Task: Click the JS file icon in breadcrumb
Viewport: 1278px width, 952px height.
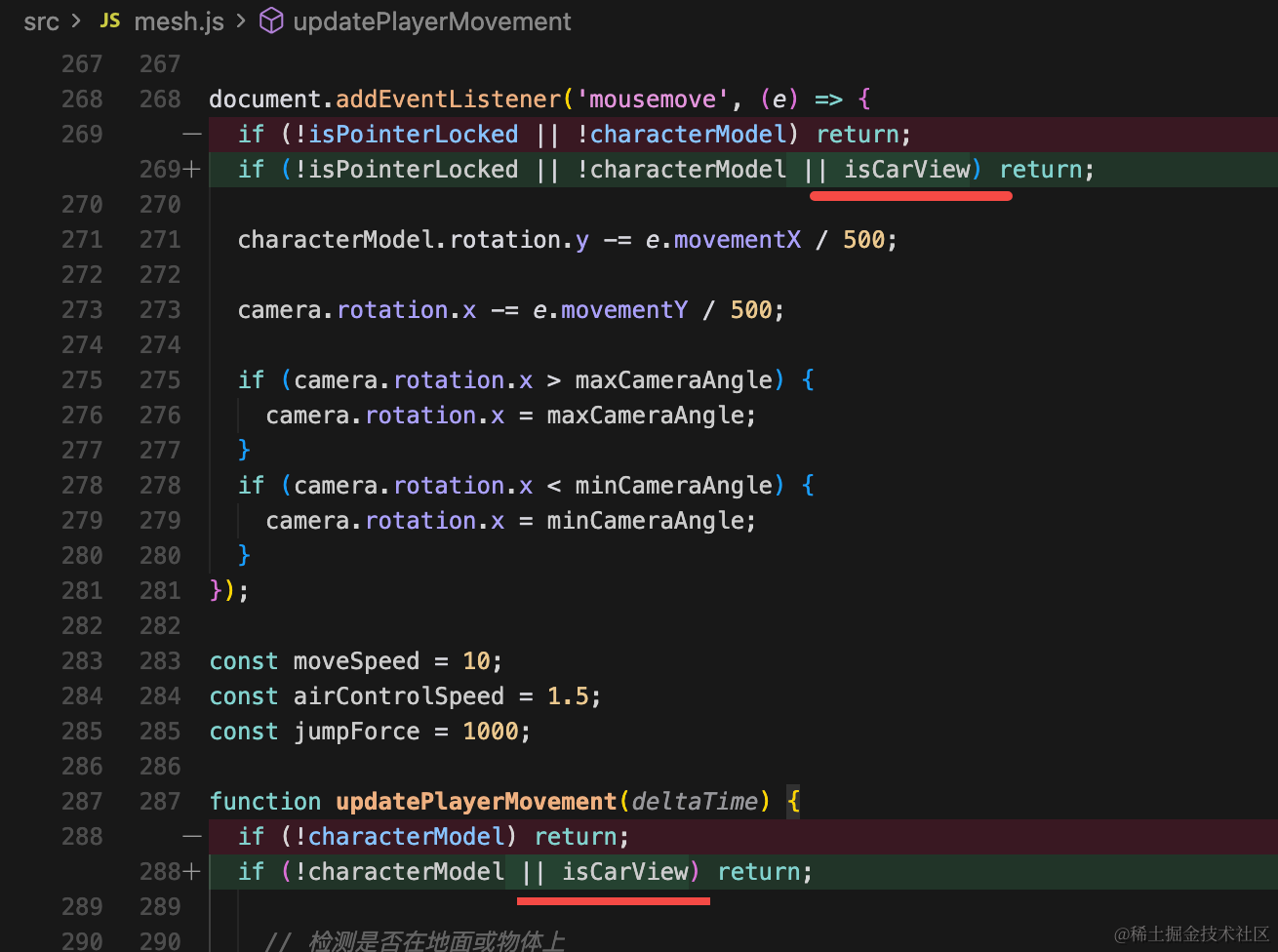Action: click(110, 21)
